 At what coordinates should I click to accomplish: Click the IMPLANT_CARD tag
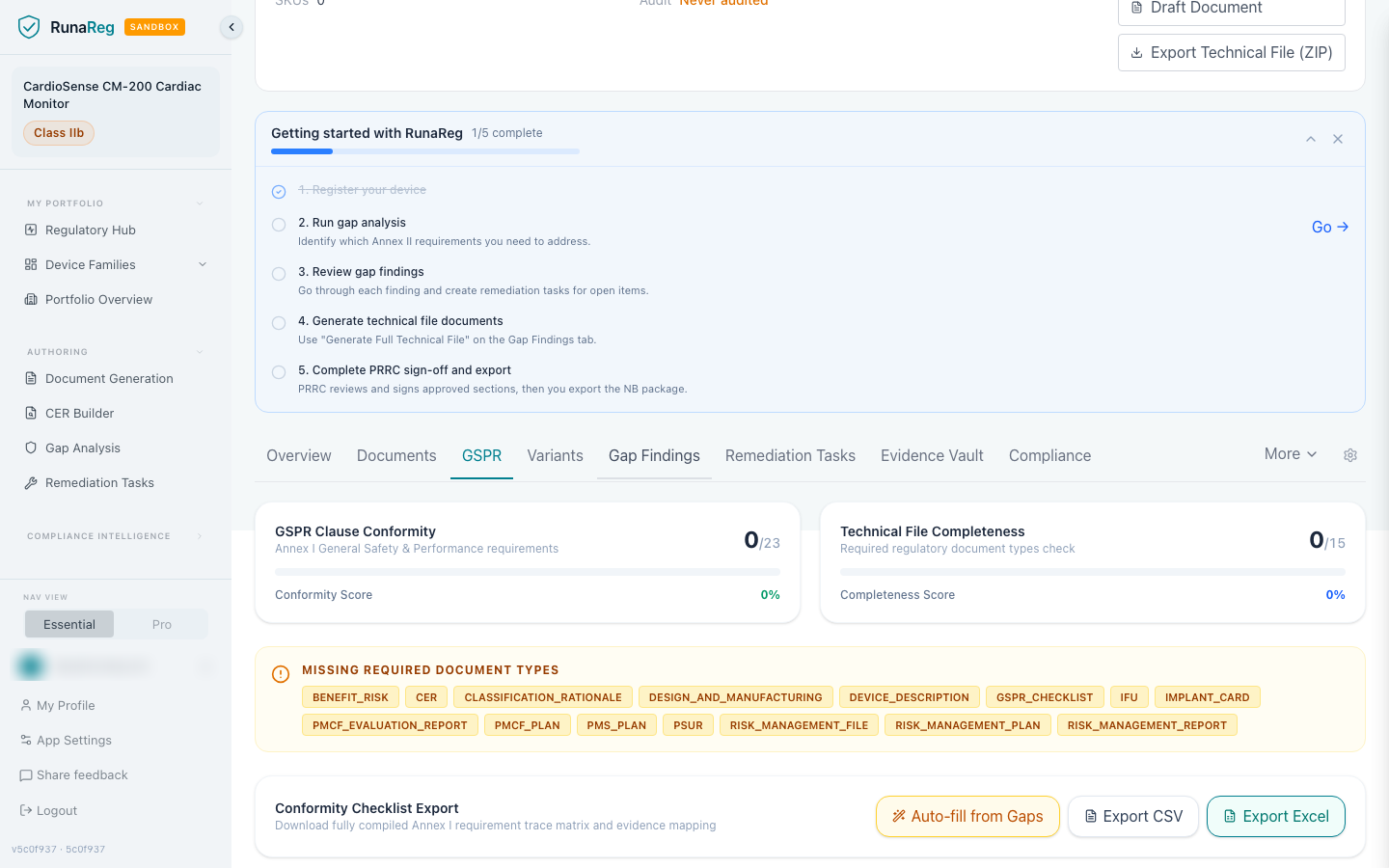(1208, 697)
